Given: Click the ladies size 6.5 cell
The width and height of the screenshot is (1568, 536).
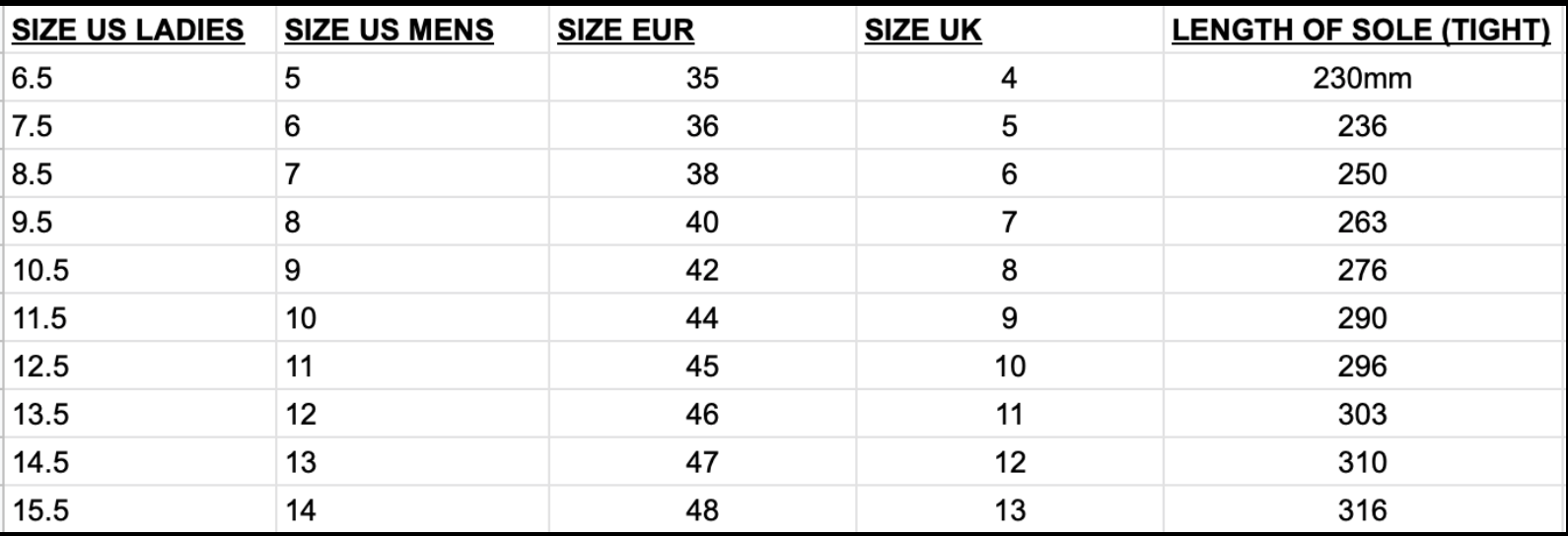Looking at the screenshot, I should coord(141,78).
